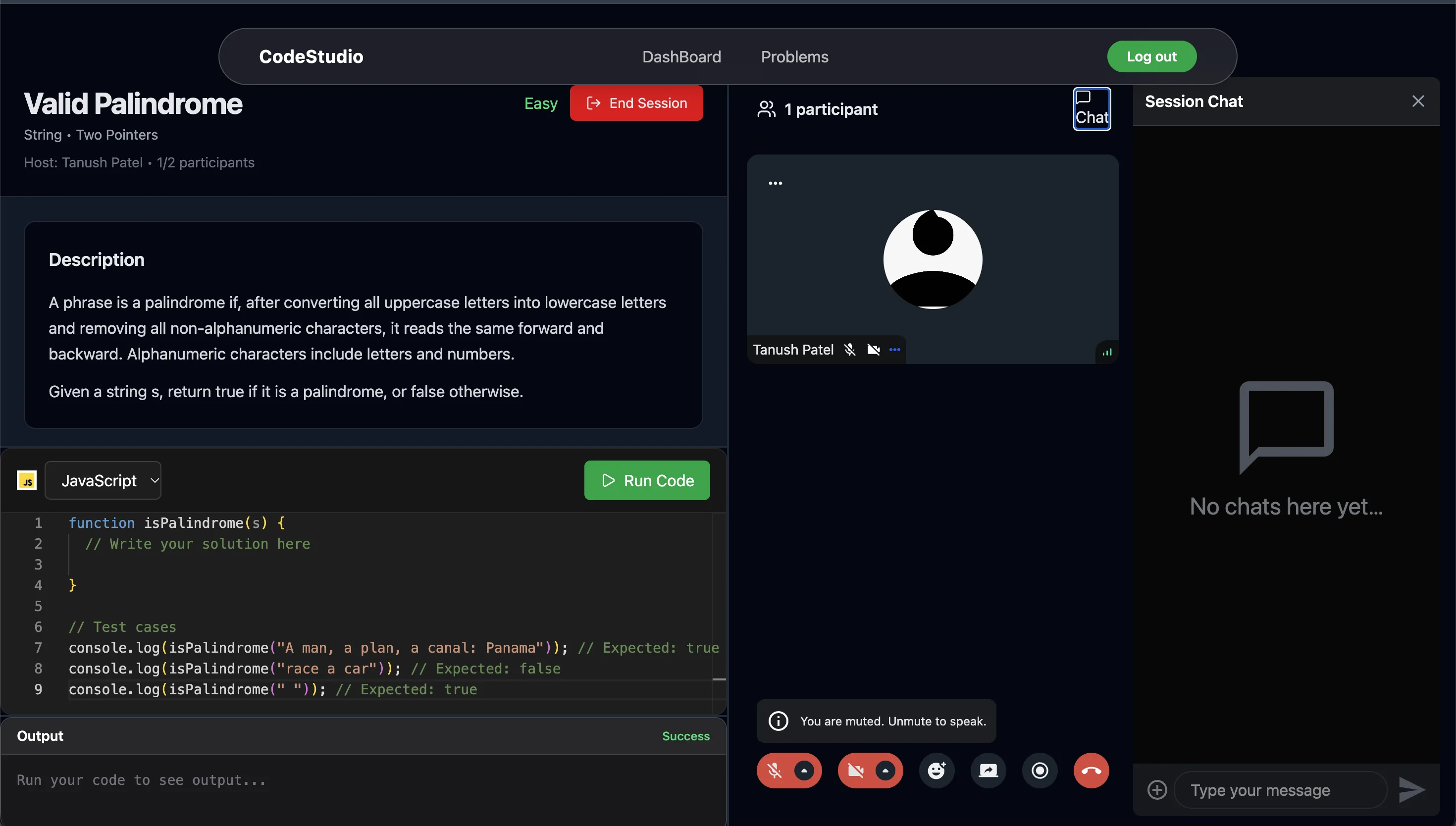Click the "Easy" difficulty label

click(540, 103)
